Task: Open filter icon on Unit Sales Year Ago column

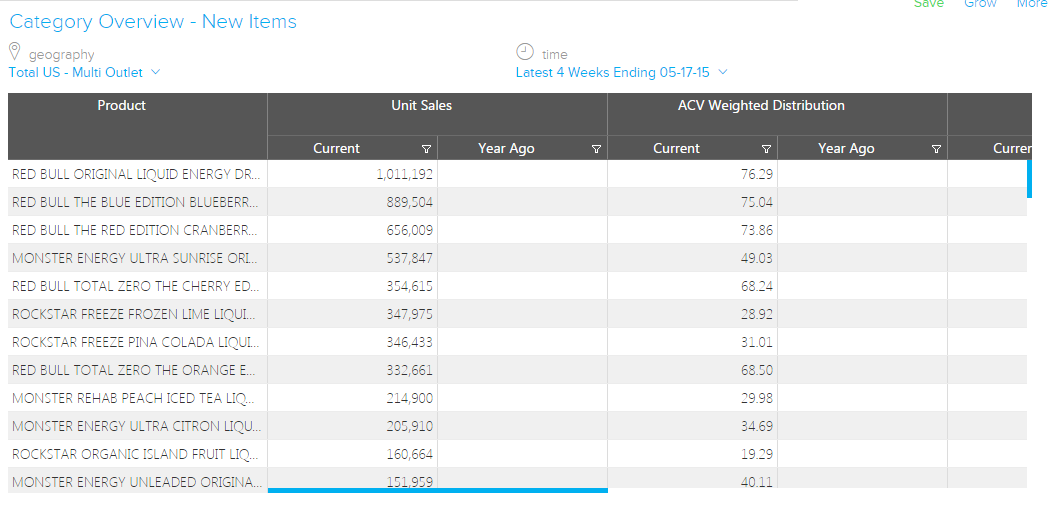Action: pyautogui.click(x=597, y=149)
